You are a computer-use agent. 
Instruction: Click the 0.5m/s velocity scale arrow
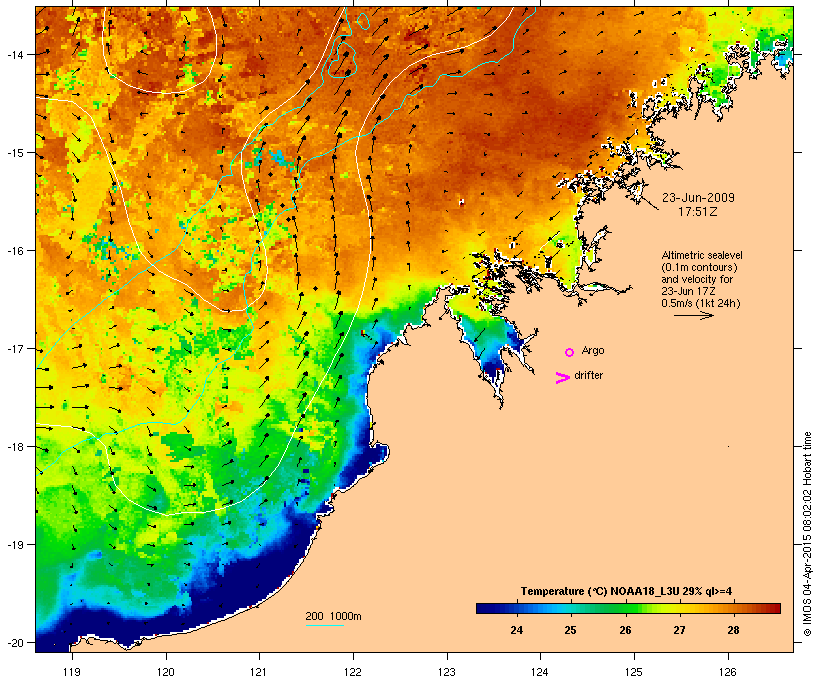tap(694, 315)
